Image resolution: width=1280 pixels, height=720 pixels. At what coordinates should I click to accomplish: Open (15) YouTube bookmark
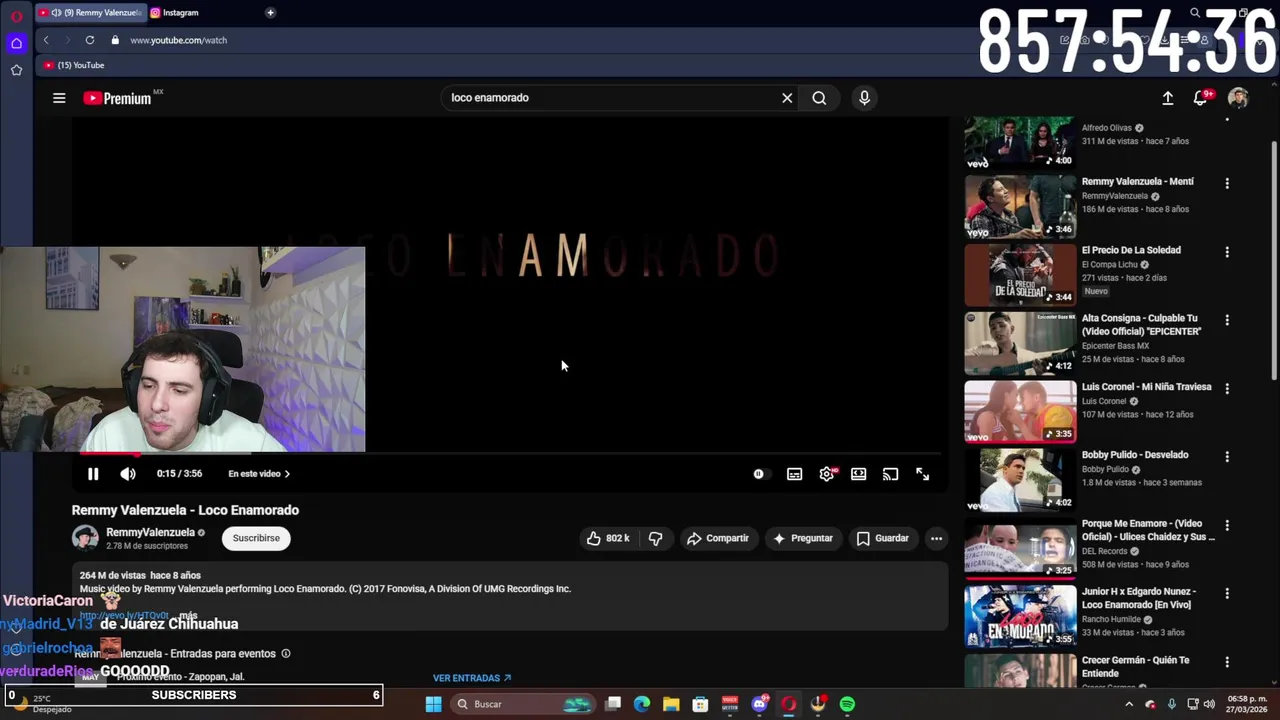74,65
